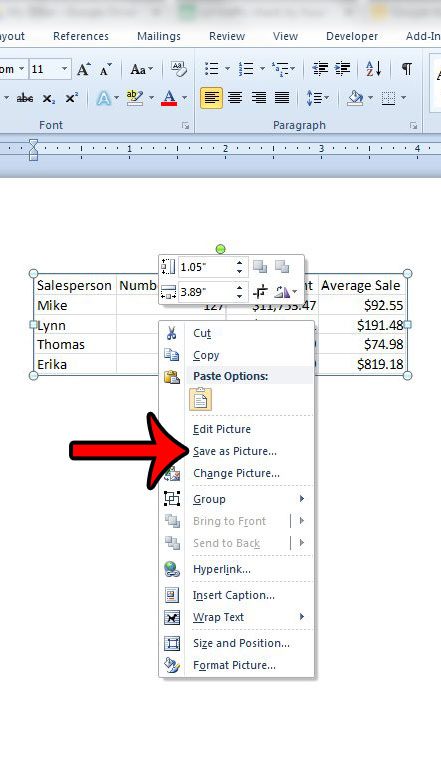Choose Save as Picture from context menu
This screenshot has width=441, height=767.
pos(236,451)
